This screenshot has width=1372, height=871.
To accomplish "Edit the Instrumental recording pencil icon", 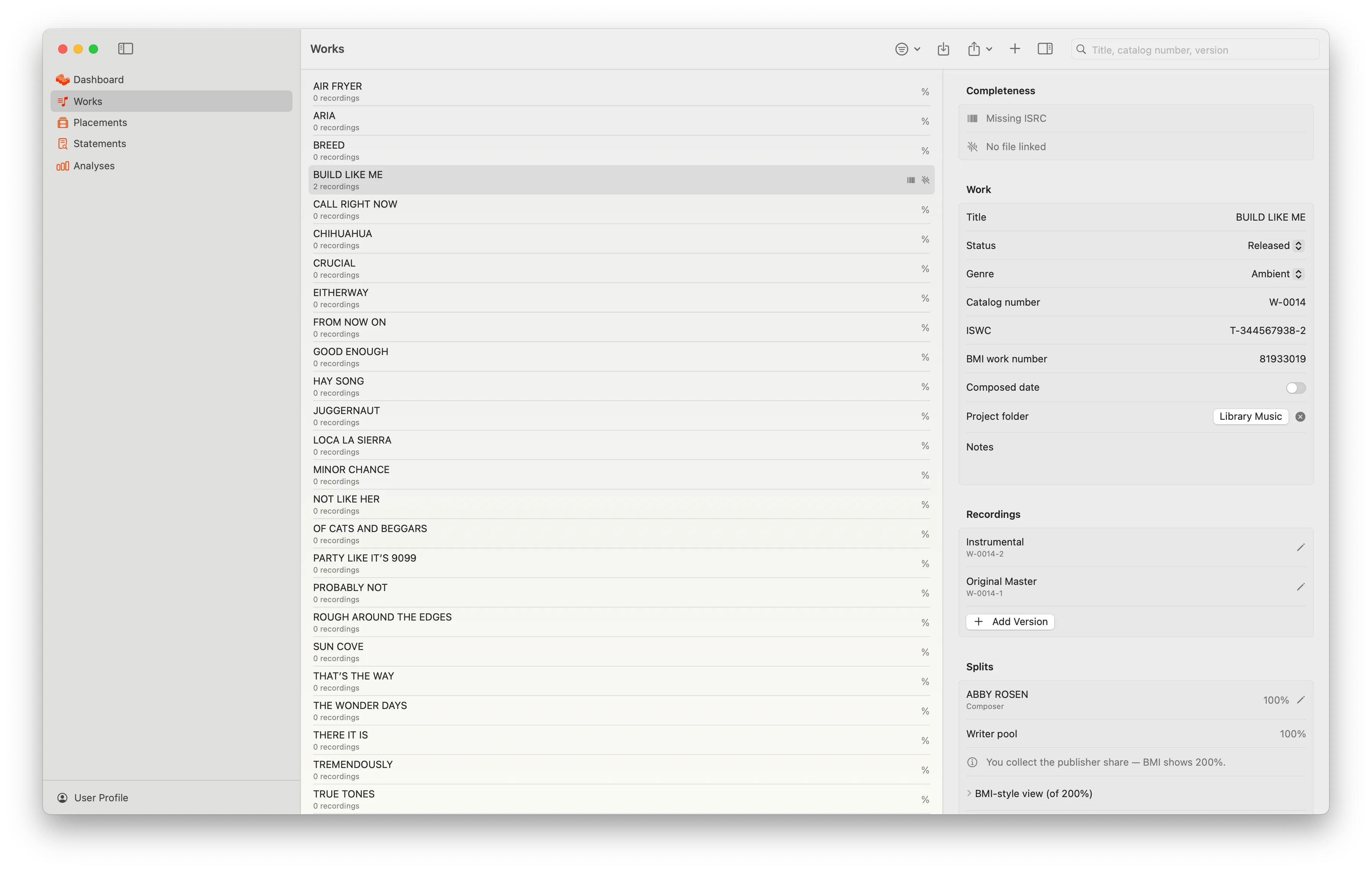I will tap(1300, 547).
